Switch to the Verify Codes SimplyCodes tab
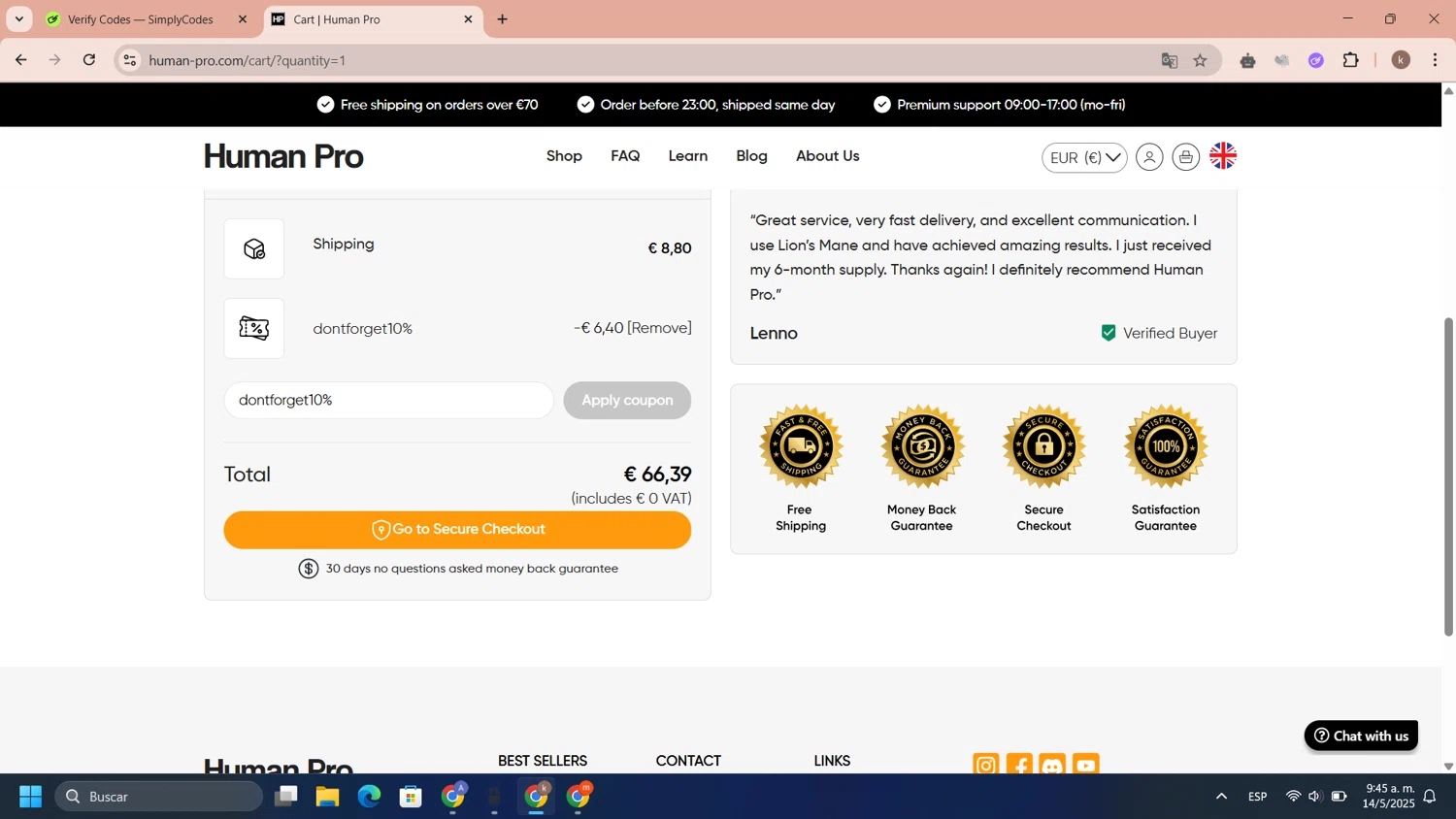Viewport: 1456px width, 819px height. (x=143, y=19)
